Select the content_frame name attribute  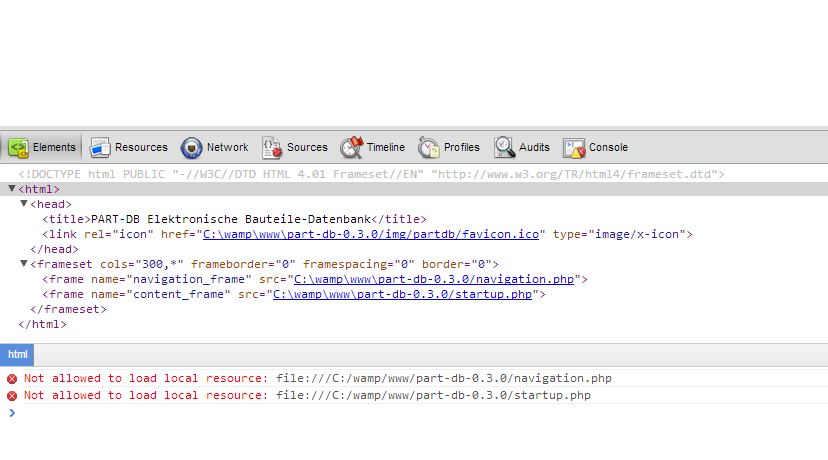tap(161, 294)
